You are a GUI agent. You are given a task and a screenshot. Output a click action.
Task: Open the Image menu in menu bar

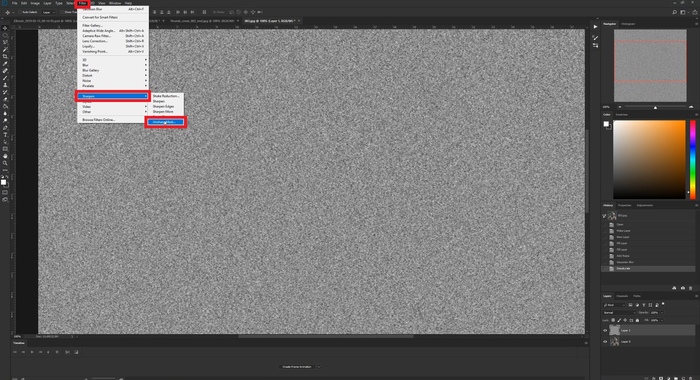pyautogui.click(x=35, y=3)
